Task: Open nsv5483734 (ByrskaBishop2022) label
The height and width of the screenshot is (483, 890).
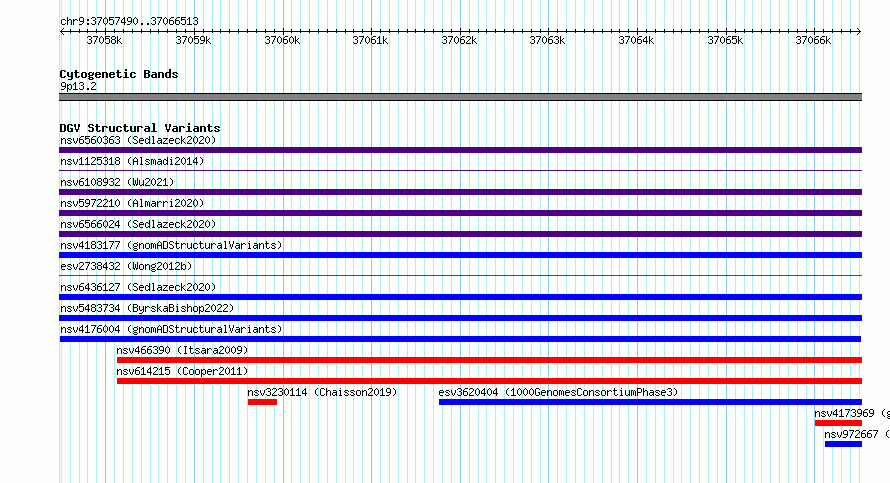Action: 147,308
